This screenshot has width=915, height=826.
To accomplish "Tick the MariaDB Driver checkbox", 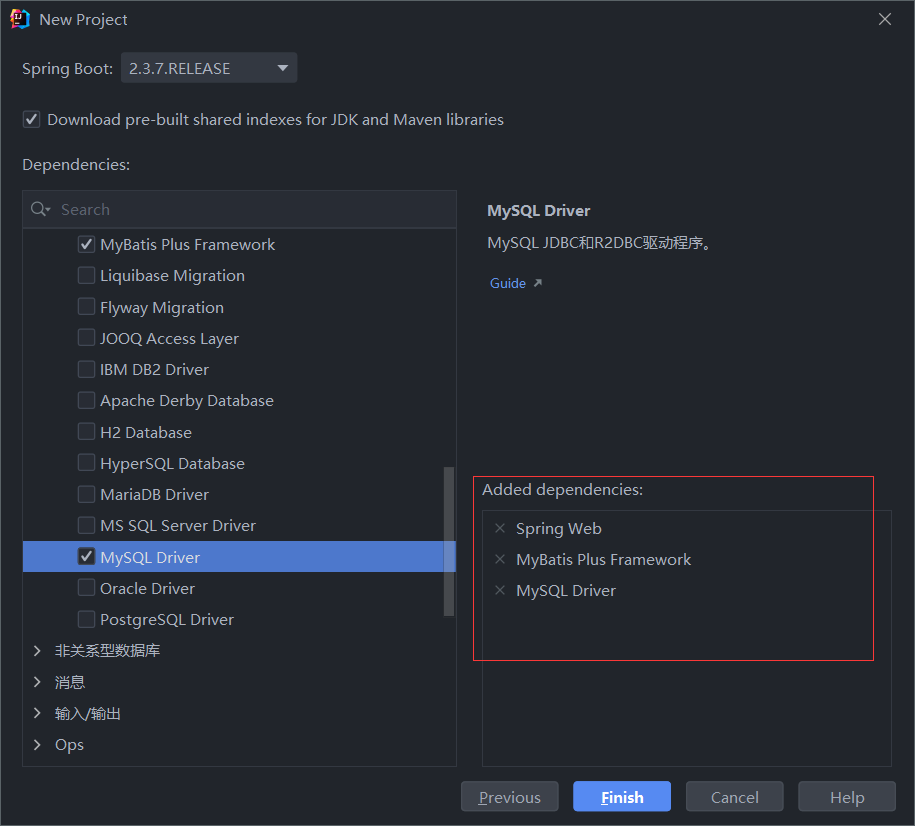I will tap(86, 494).
